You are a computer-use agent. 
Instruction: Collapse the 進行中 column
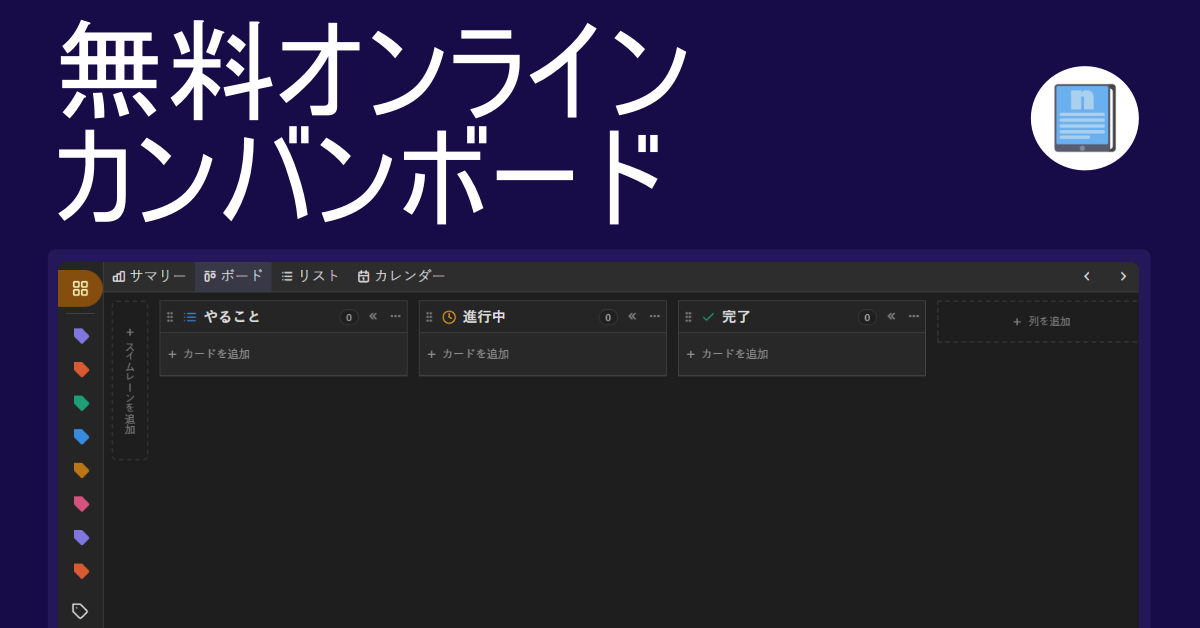pyautogui.click(x=632, y=316)
